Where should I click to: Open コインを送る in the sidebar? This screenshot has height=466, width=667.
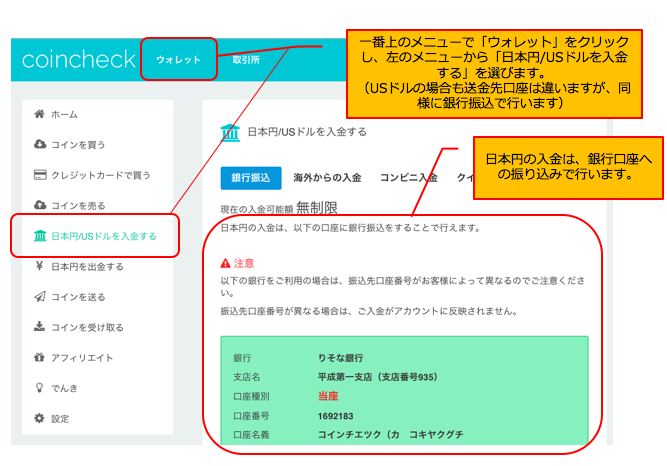click(78, 297)
